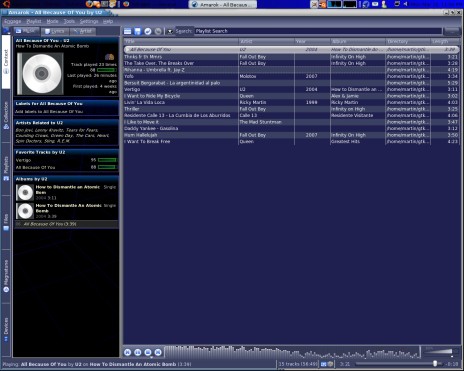Open the Engage menu
This screenshot has height=371, width=464.
[x=13, y=21]
